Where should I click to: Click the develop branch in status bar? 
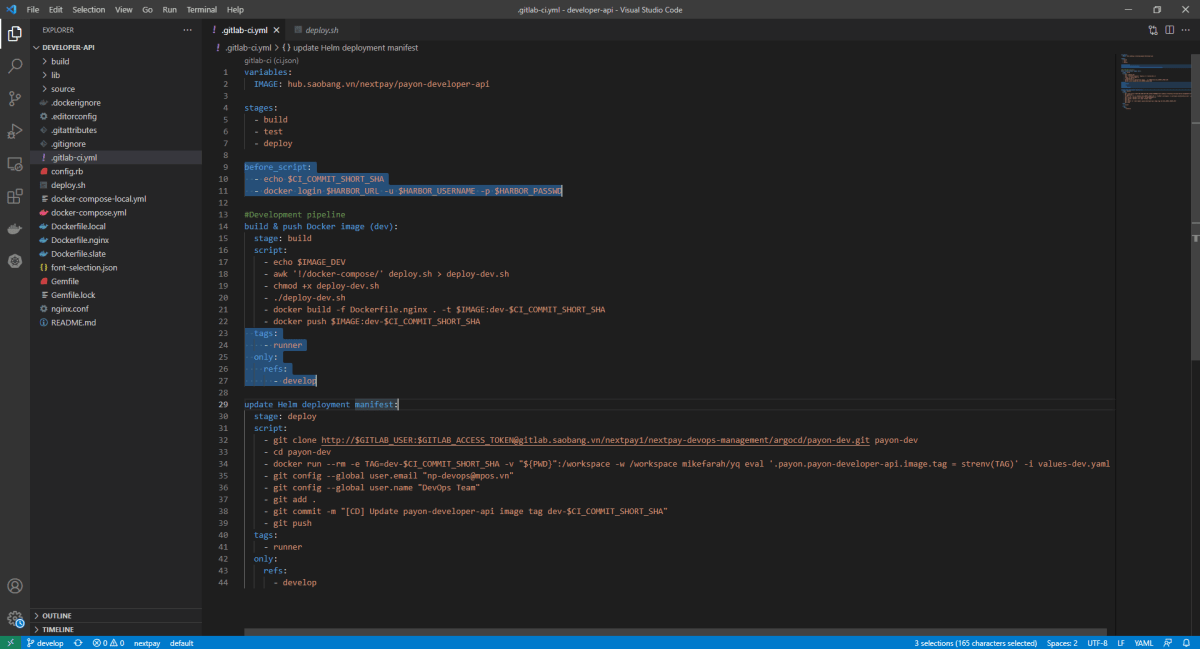[x=44, y=643]
